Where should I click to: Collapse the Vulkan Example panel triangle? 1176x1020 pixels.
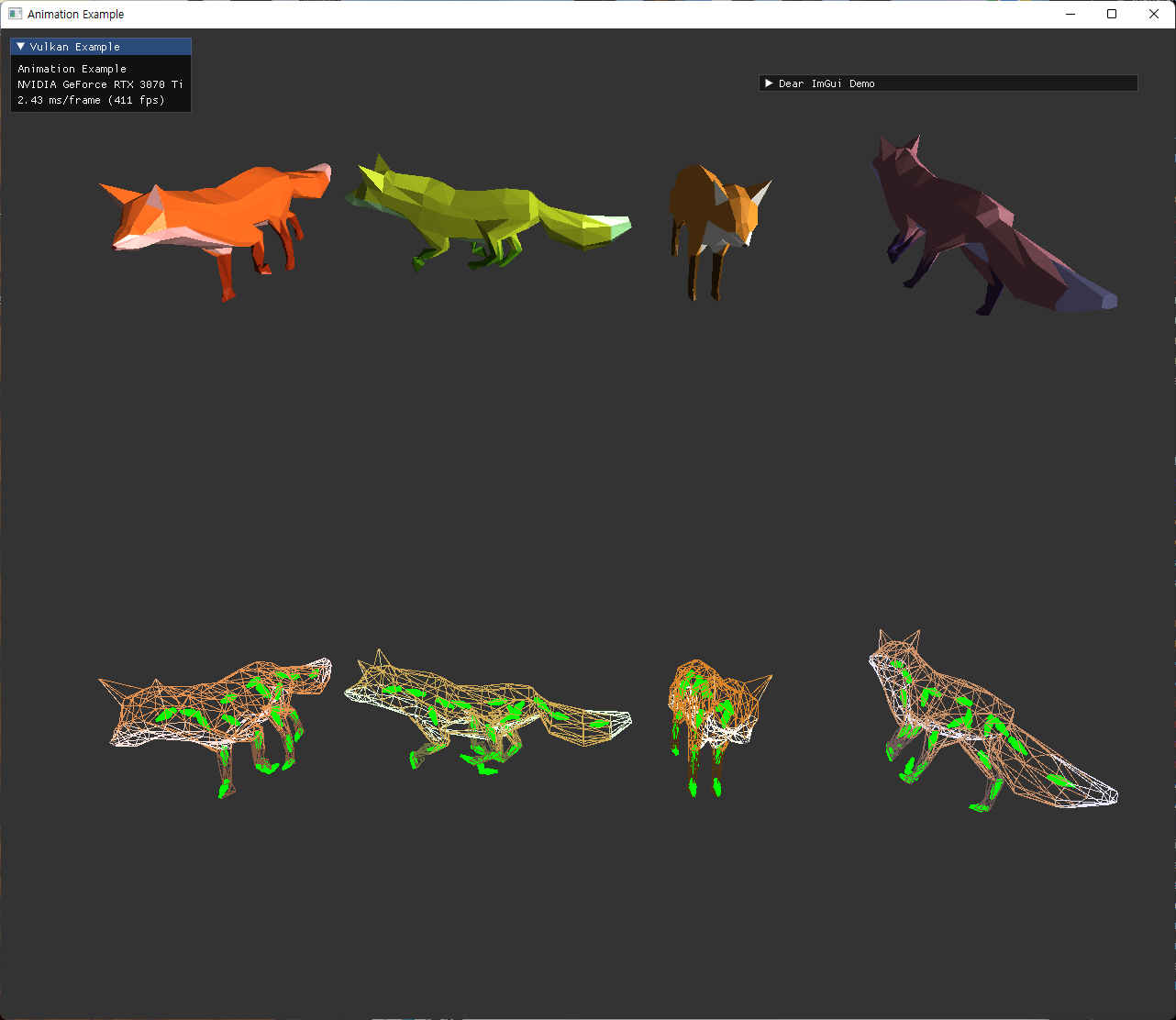pyautogui.click(x=21, y=47)
